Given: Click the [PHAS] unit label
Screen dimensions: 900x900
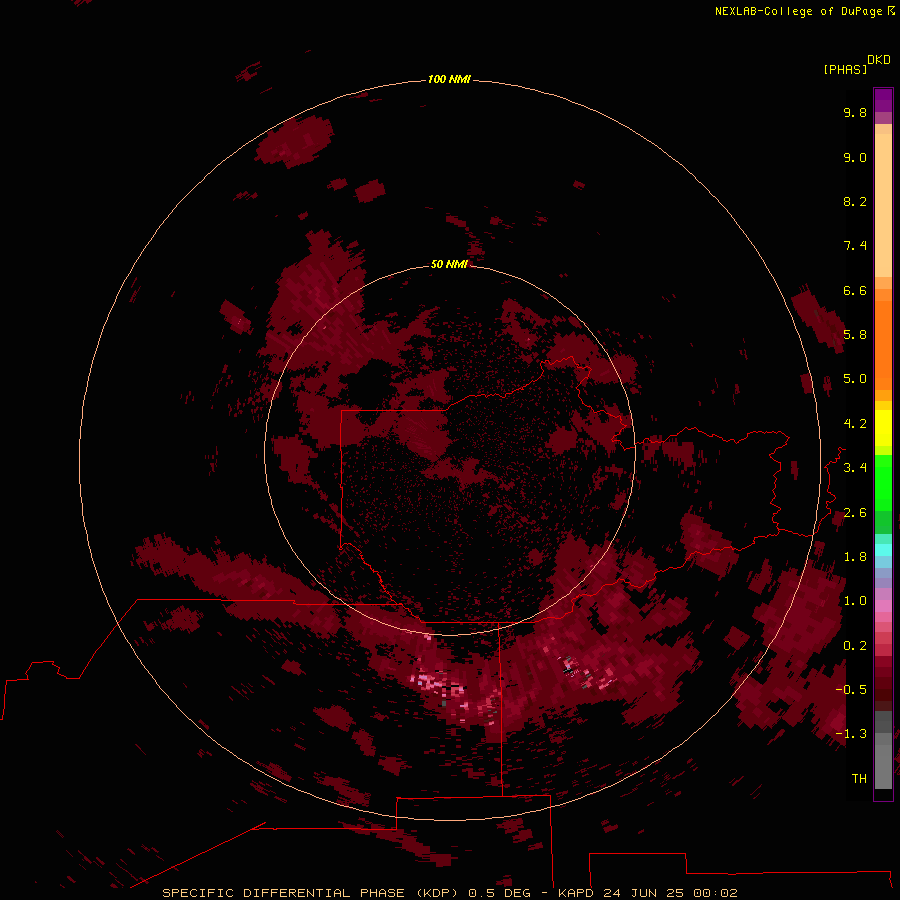Looking at the screenshot, I should (845, 69).
